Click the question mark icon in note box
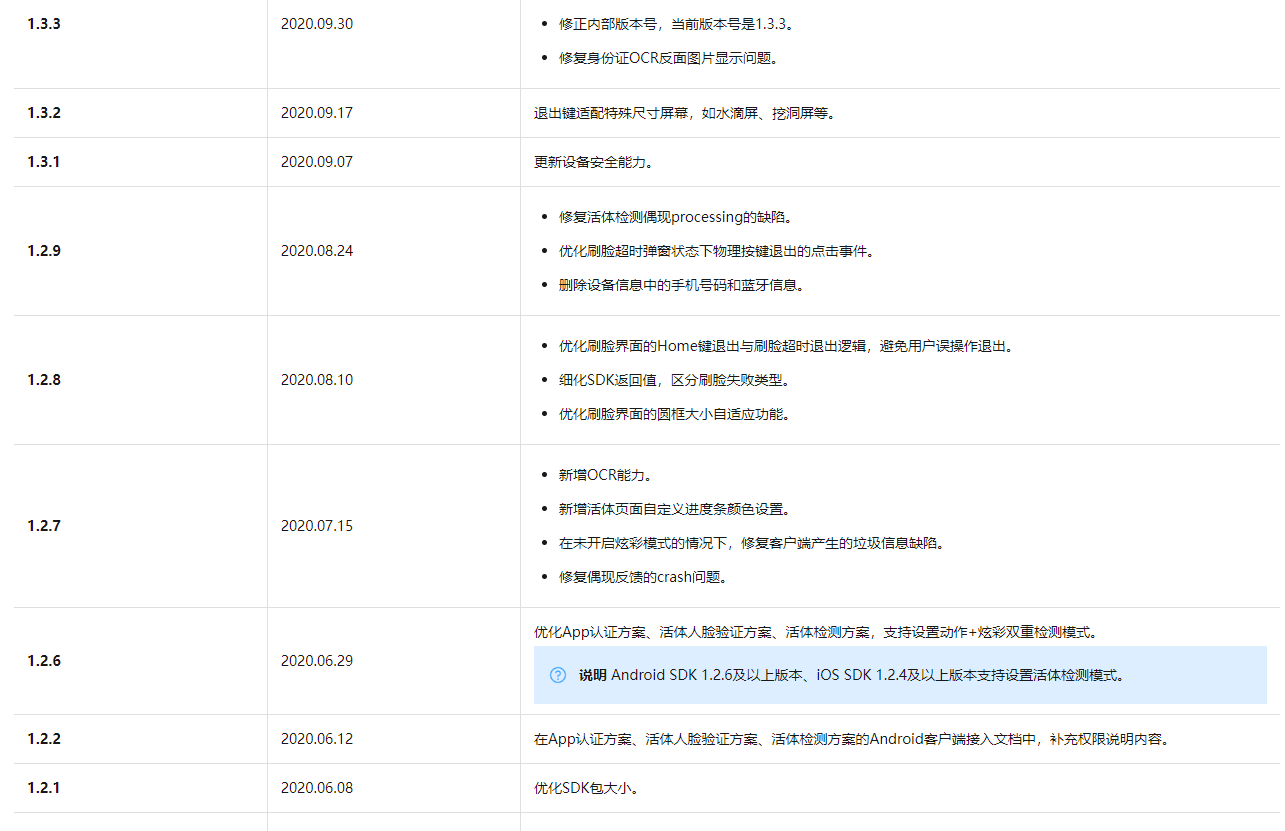Image resolution: width=1285 pixels, height=831 pixels. [x=558, y=675]
